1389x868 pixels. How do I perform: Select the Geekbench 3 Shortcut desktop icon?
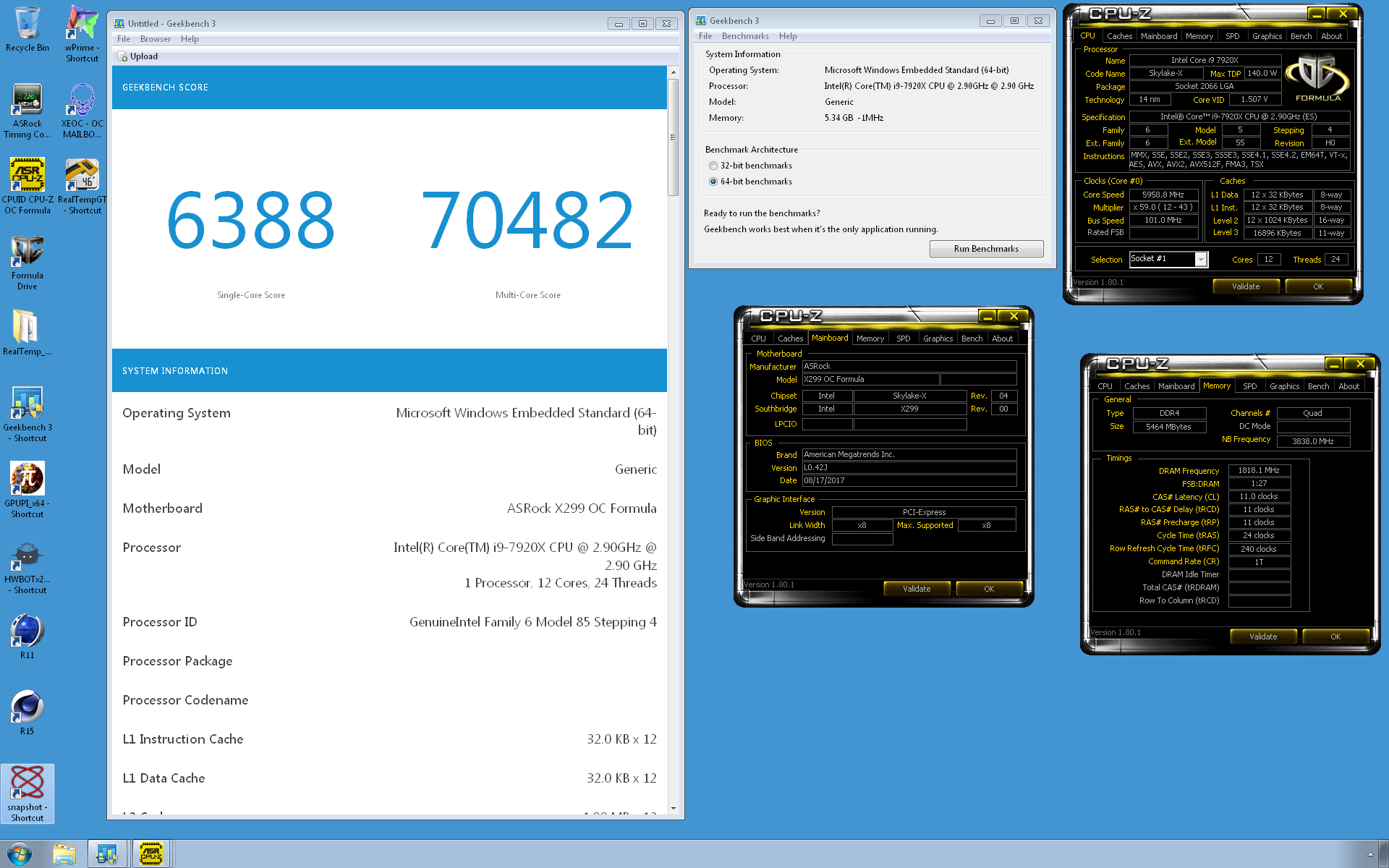click(x=27, y=414)
